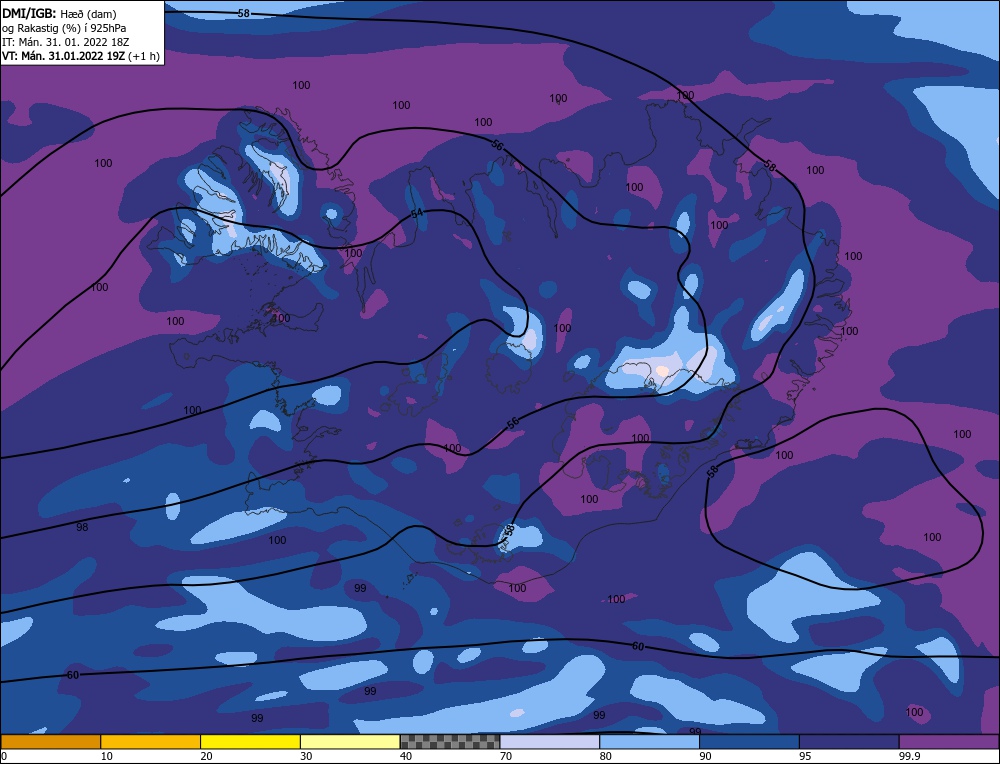Click the dark indigo 95–99.9 legend swatch
This screenshot has width=1000, height=764.
(x=849, y=741)
